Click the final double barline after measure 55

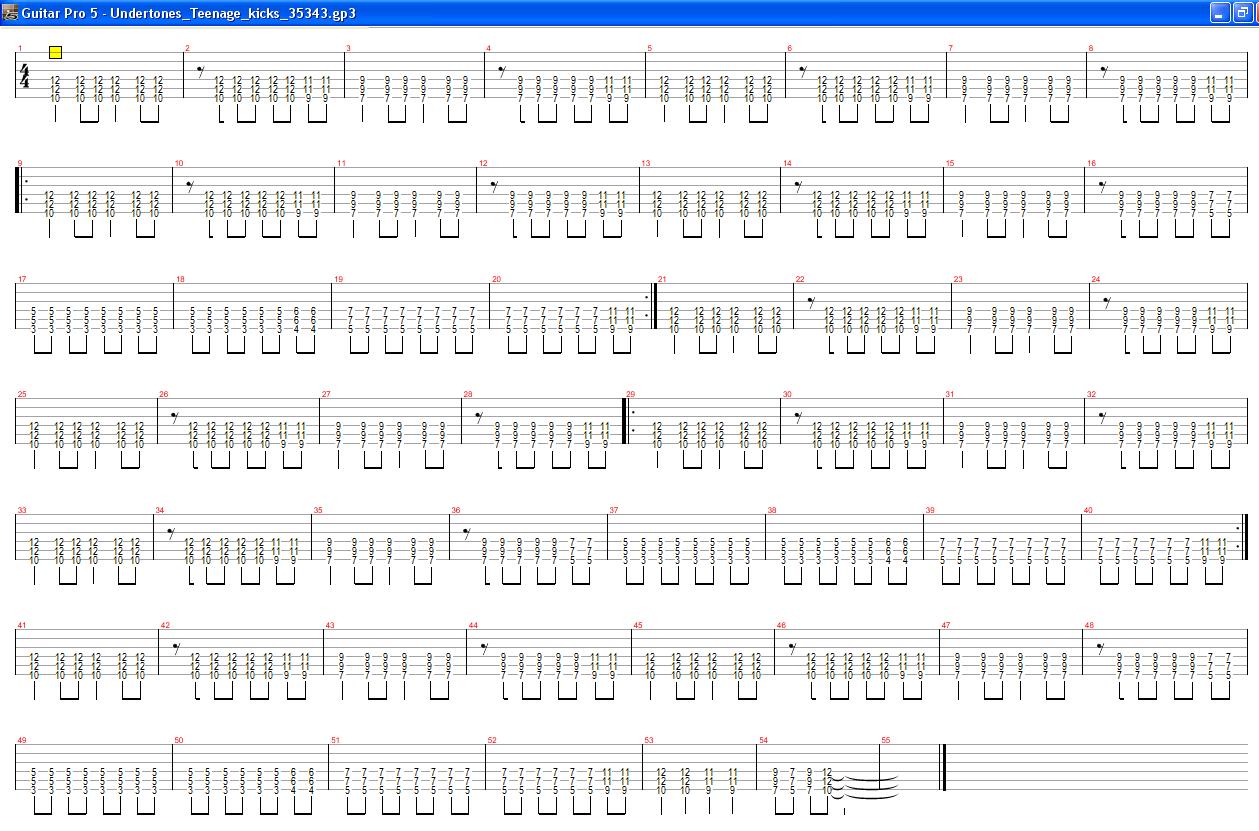tap(943, 768)
